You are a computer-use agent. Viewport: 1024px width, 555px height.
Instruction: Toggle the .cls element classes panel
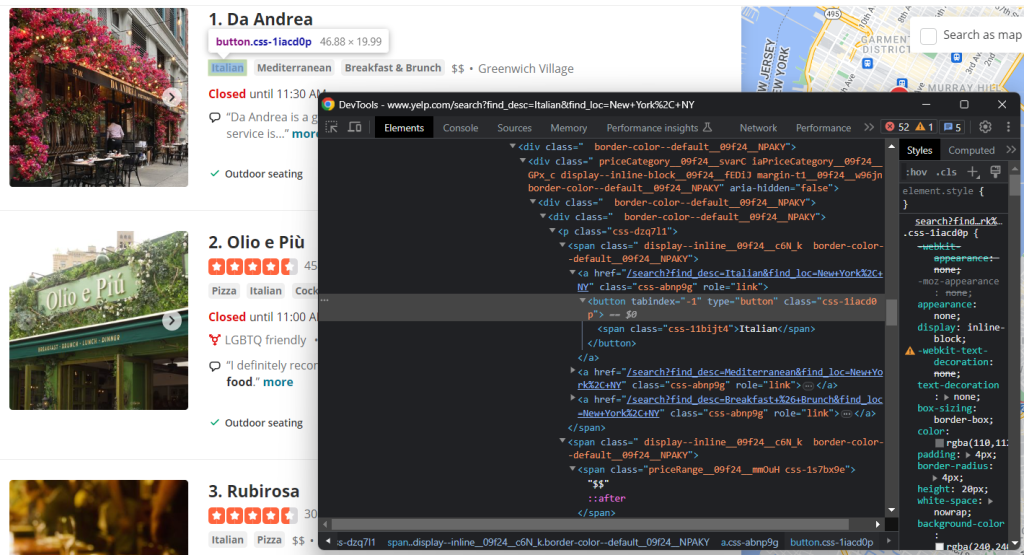tap(947, 172)
